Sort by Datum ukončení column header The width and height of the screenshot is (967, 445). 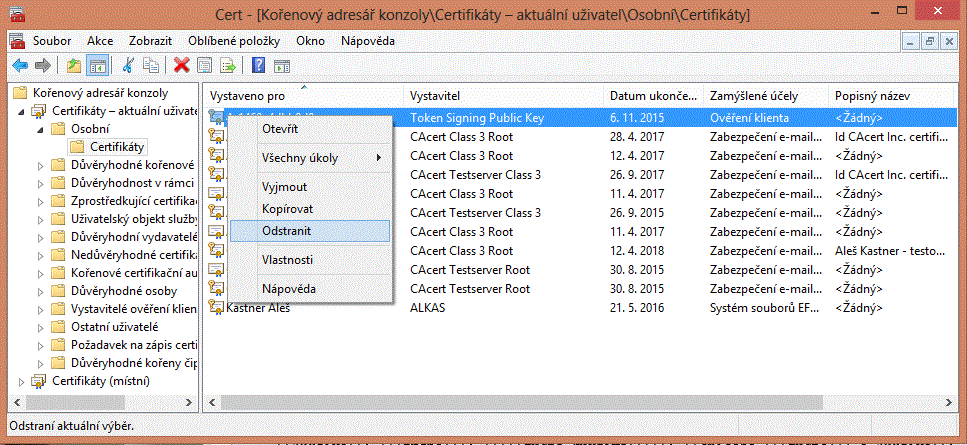pyautogui.click(x=652, y=95)
